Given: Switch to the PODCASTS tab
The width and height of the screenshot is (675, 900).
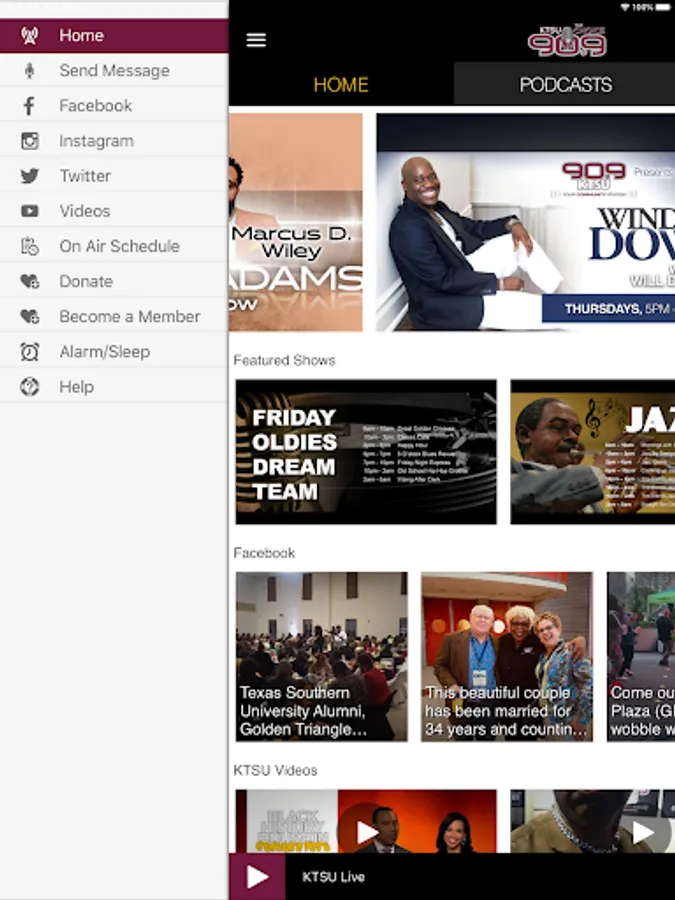Looking at the screenshot, I should (x=565, y=84).
